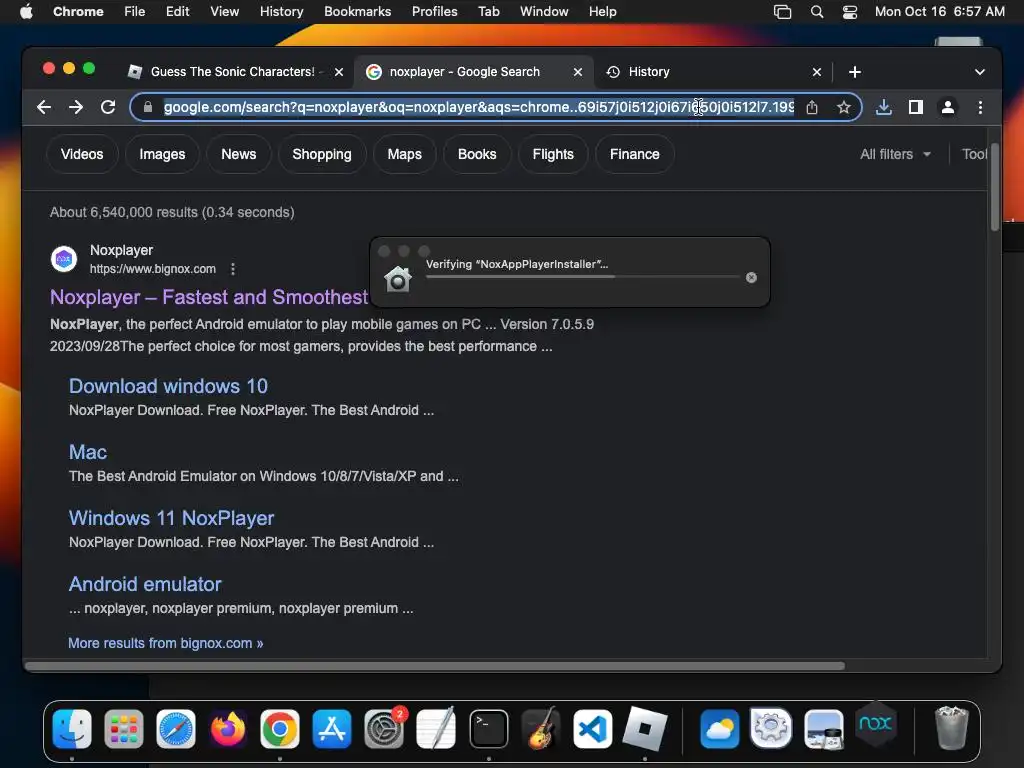The height and width of the screenshot is (768, 1024).
Task: Filter results by News
Action: click(238, 154)
